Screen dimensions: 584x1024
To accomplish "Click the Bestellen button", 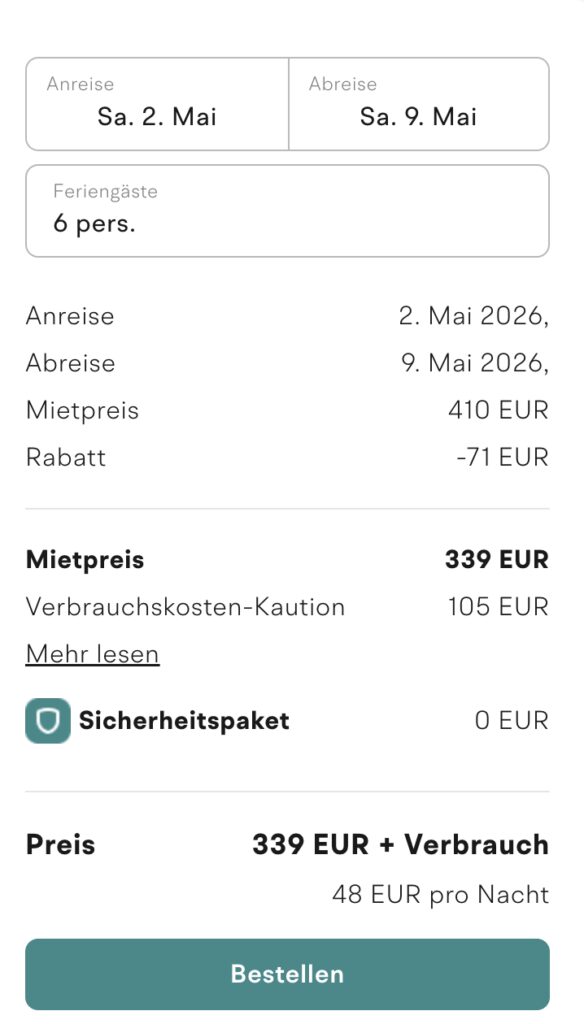I will [x=287, y=972].
